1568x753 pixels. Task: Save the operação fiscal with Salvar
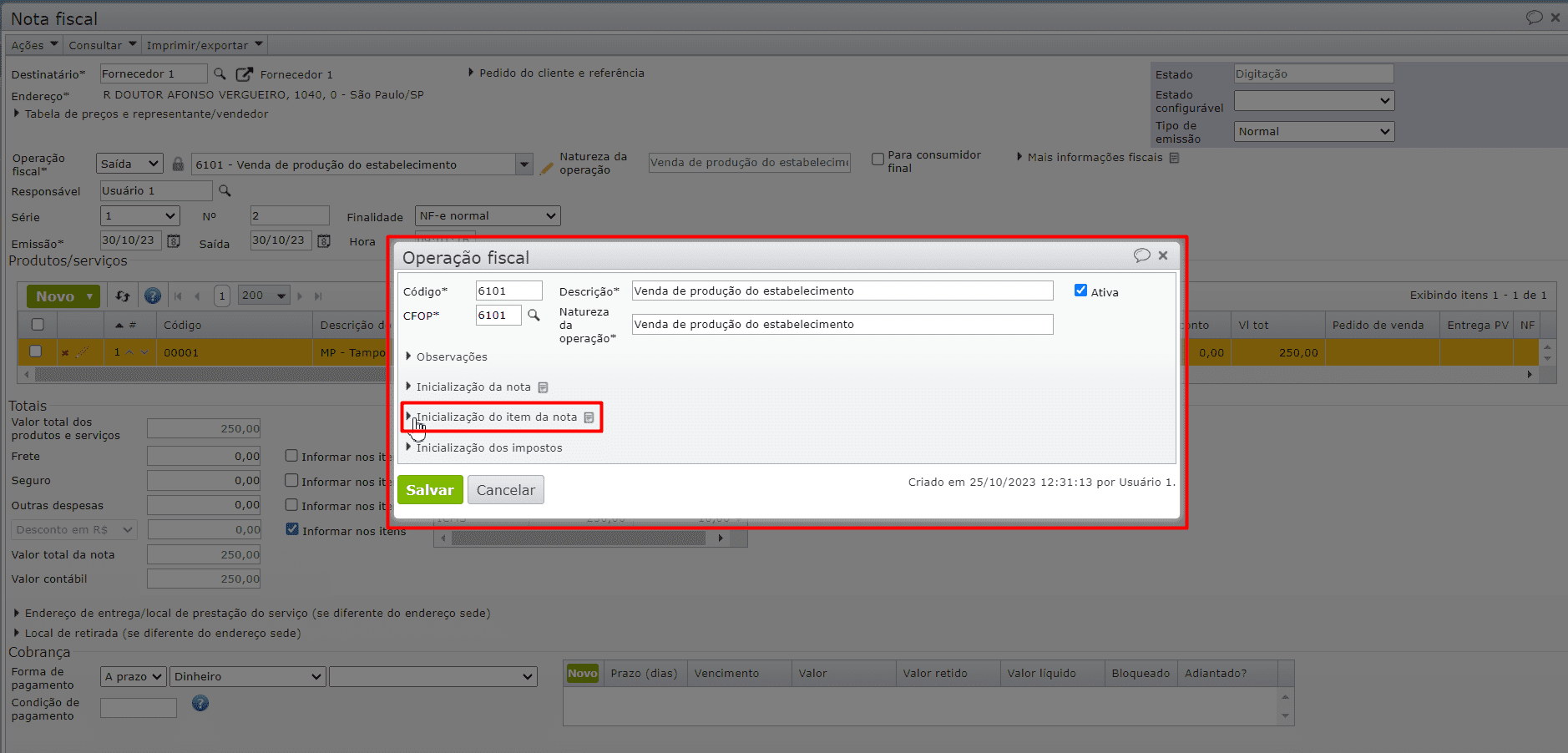click(x=430, y=490)
